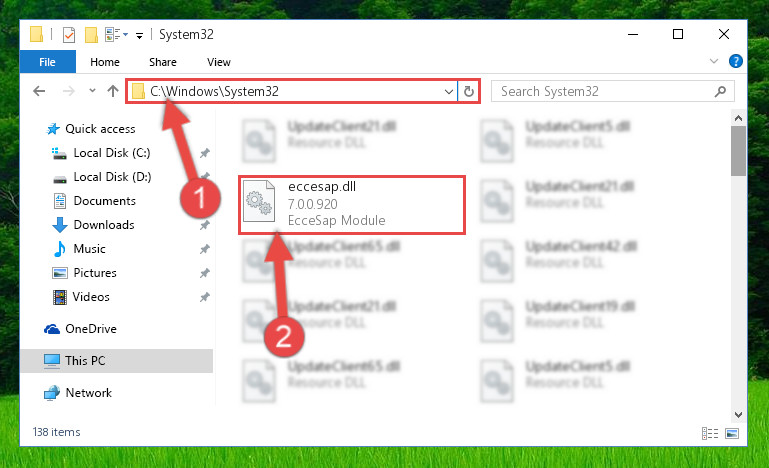
Task: Open the recent locations dropdown arrow
Action: tap(92, 91)
